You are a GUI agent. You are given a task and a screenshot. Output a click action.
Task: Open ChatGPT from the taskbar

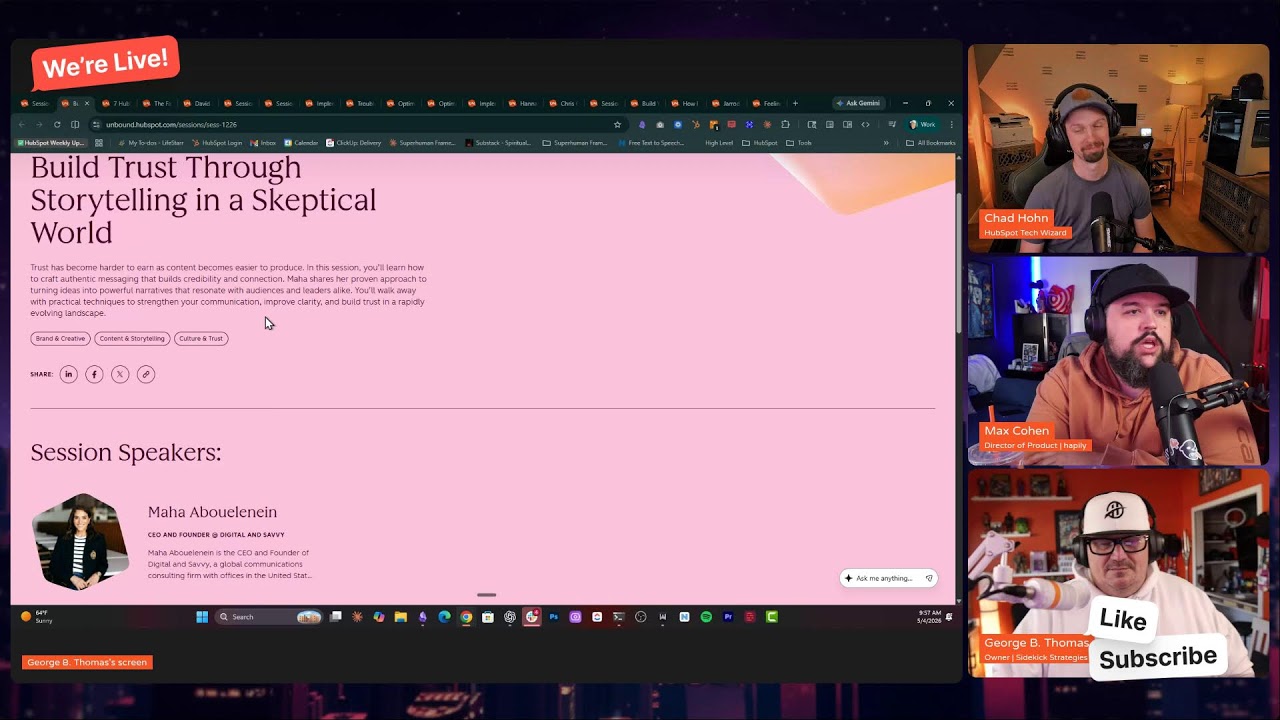pos(510,617)
